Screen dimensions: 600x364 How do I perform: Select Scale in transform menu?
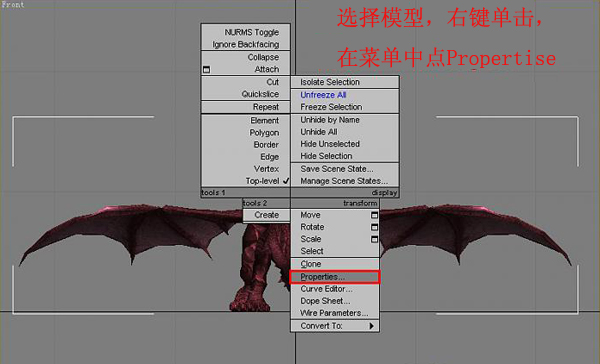310,239
